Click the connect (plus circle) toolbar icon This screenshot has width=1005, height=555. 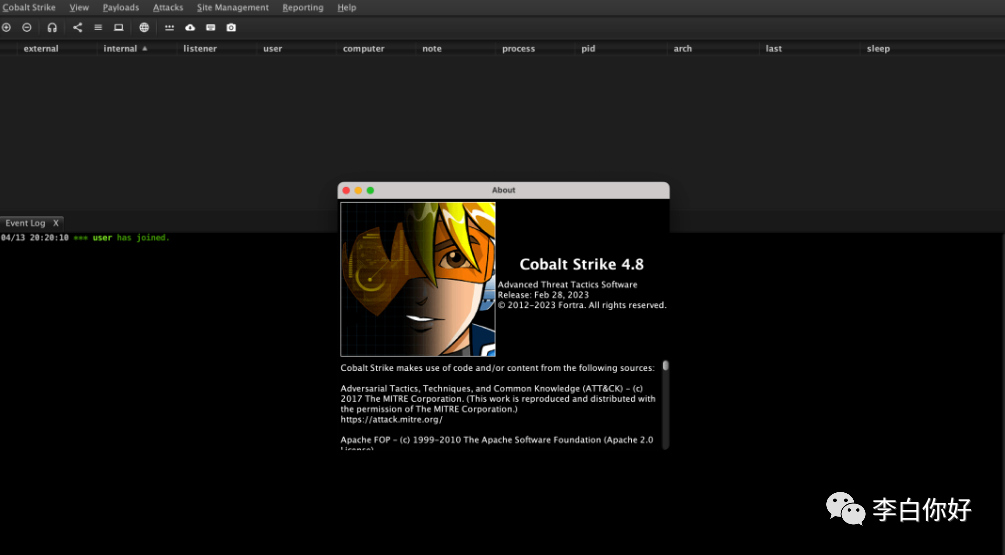[x=6, y=28]
